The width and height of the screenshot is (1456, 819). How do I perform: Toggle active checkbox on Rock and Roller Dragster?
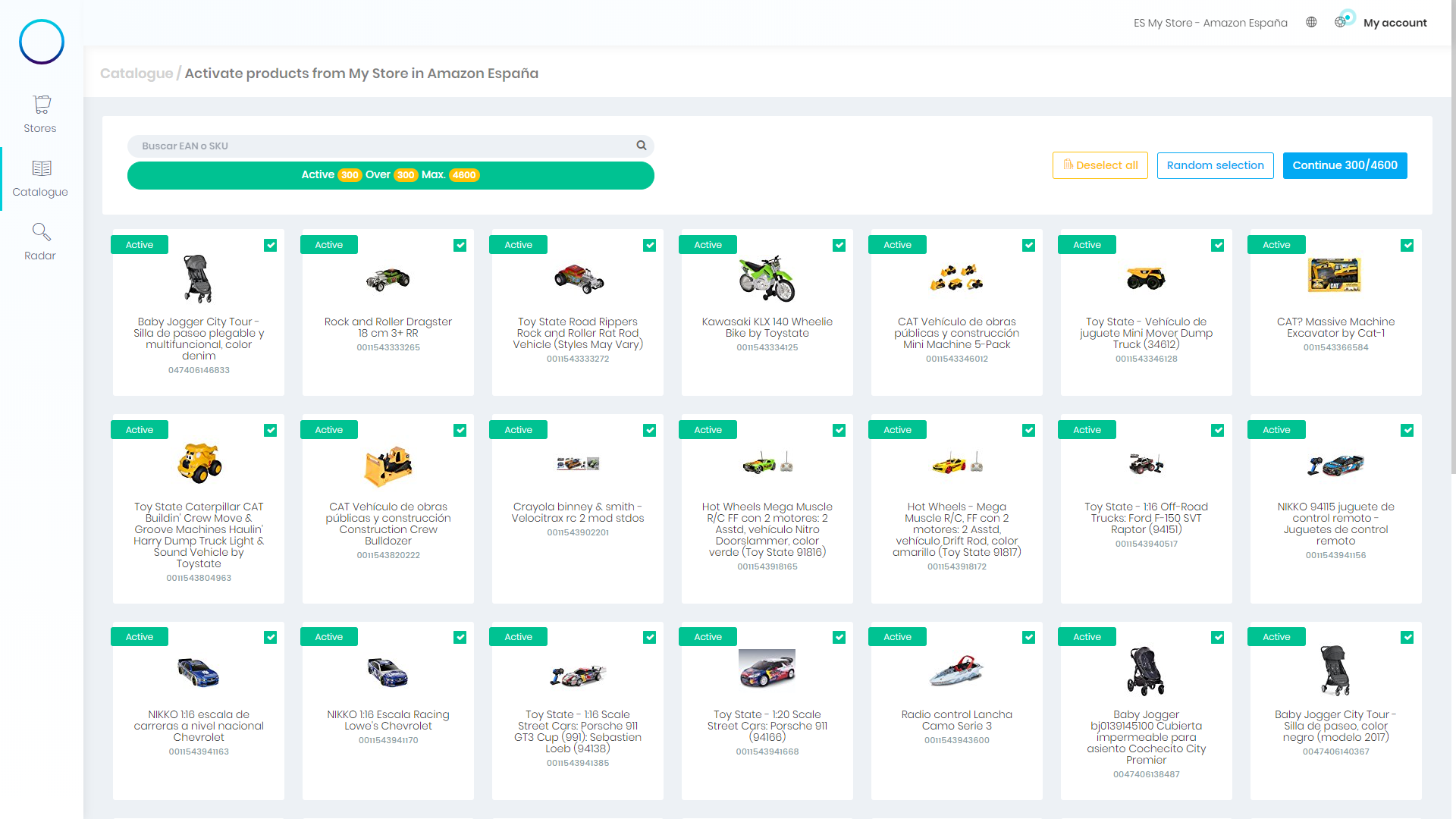pyautogui.click(x=459, y=245)
